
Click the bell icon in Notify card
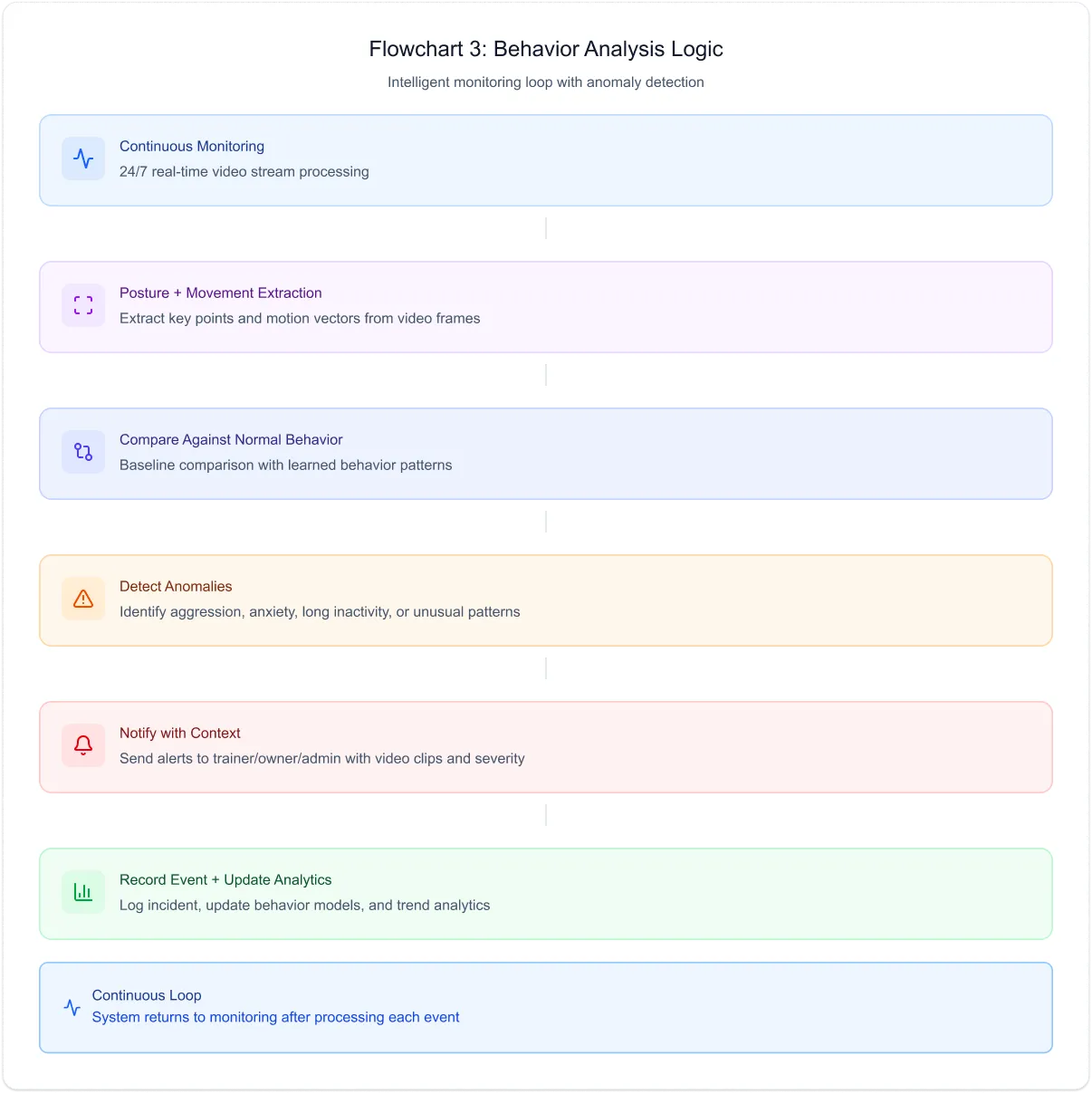(x=83, y=745)
